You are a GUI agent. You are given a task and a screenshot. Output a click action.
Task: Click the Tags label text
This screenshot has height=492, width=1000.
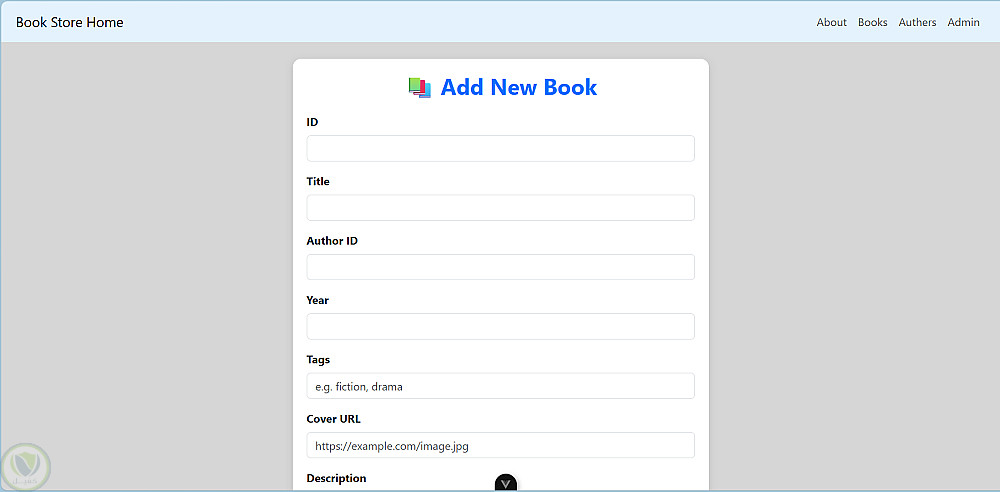[x=318, y=359]
